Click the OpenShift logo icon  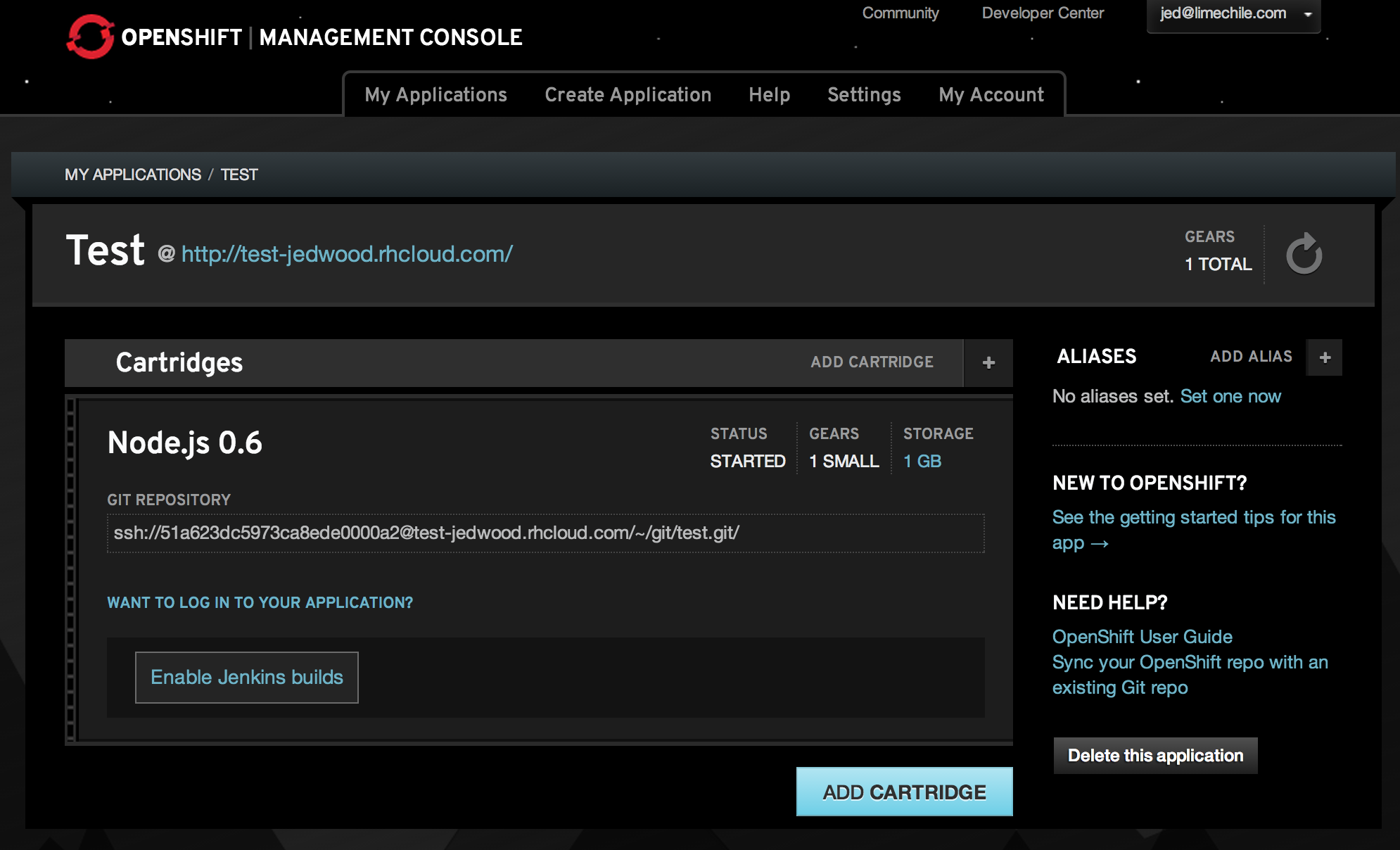pyautogui.click(x=91, y=37)
